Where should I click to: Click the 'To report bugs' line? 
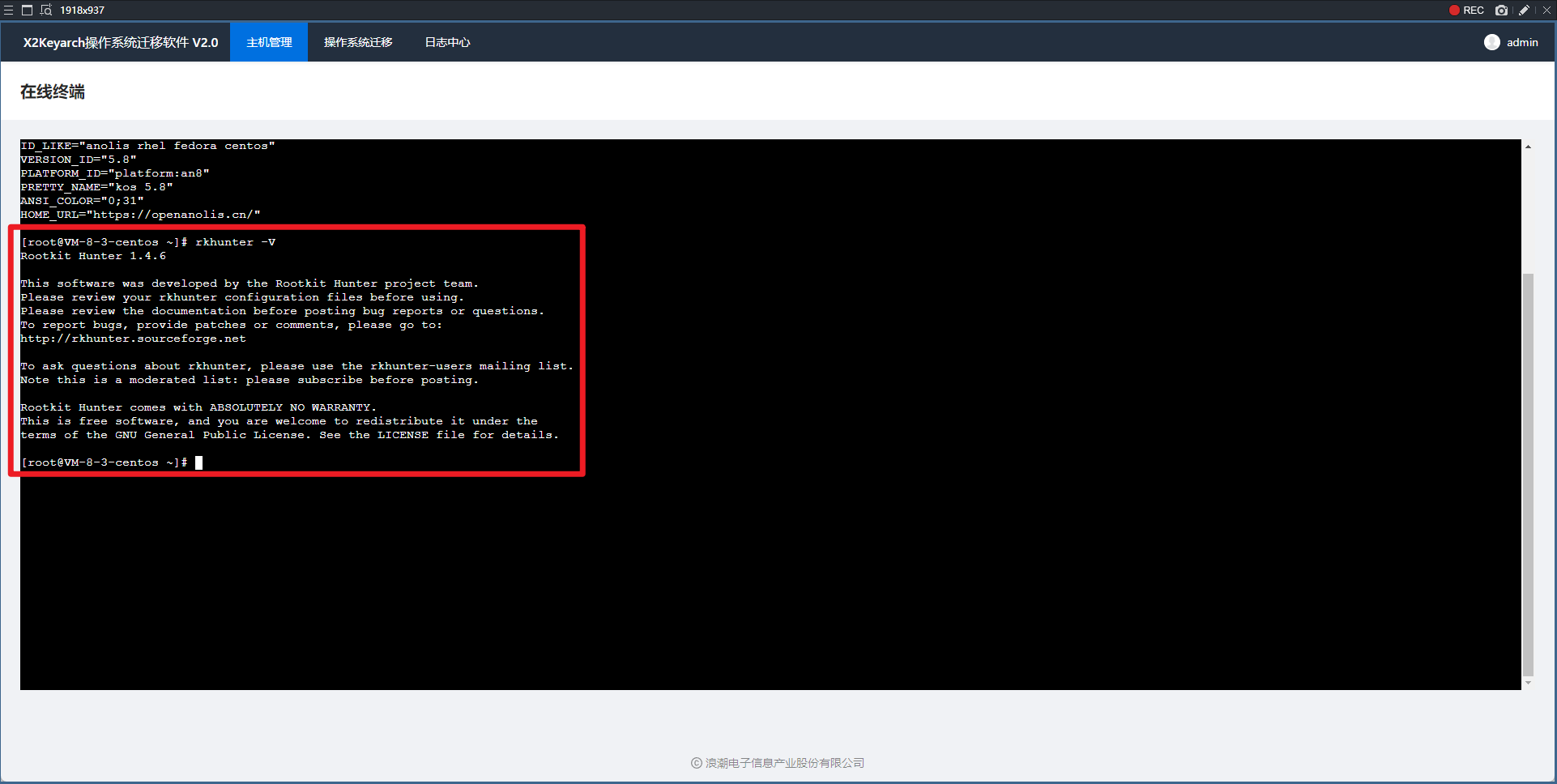tap(232, 325)
